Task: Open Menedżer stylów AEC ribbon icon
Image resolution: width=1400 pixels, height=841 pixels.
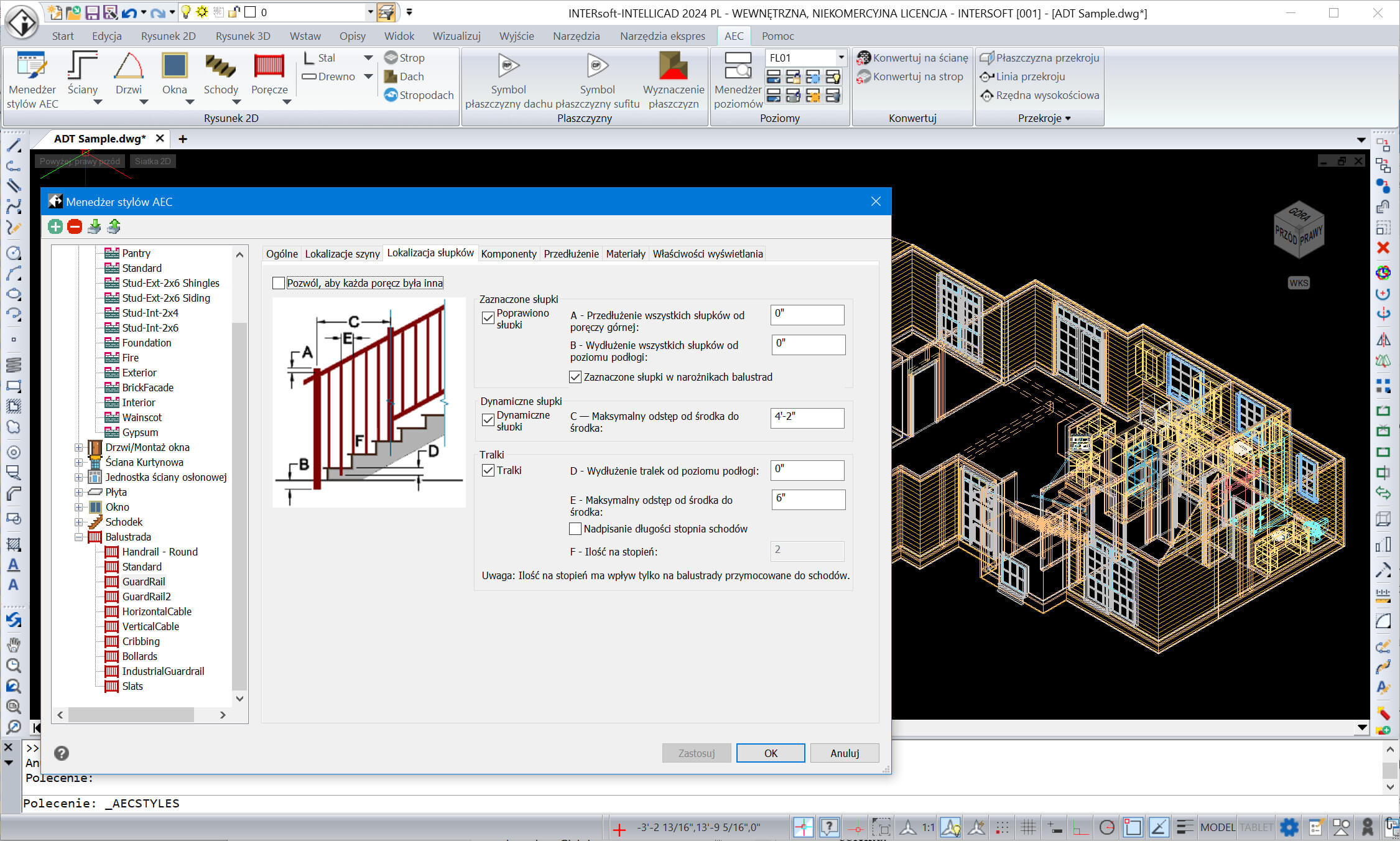Action: [32, 80]
